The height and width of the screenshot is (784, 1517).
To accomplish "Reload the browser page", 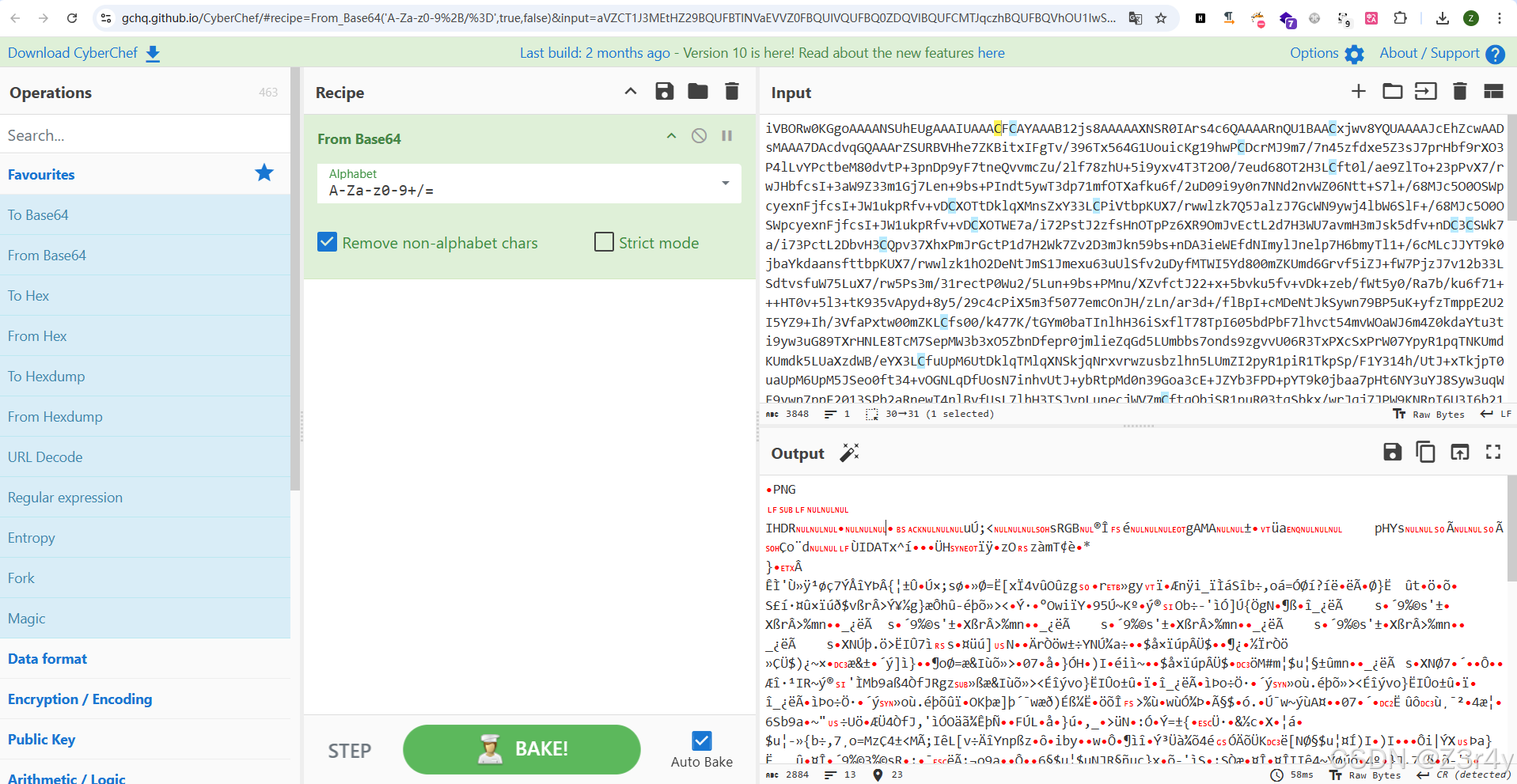I will [x=72, y=17].
